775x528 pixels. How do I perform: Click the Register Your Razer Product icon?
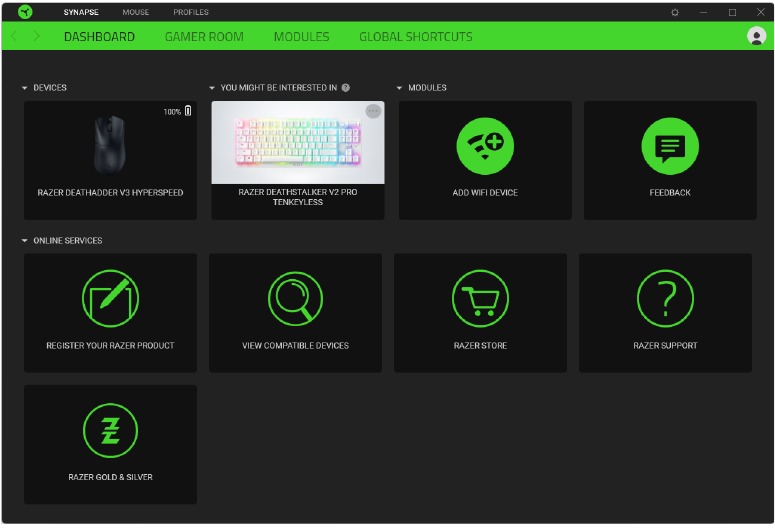pyautogui.click(x=110, y=298)
